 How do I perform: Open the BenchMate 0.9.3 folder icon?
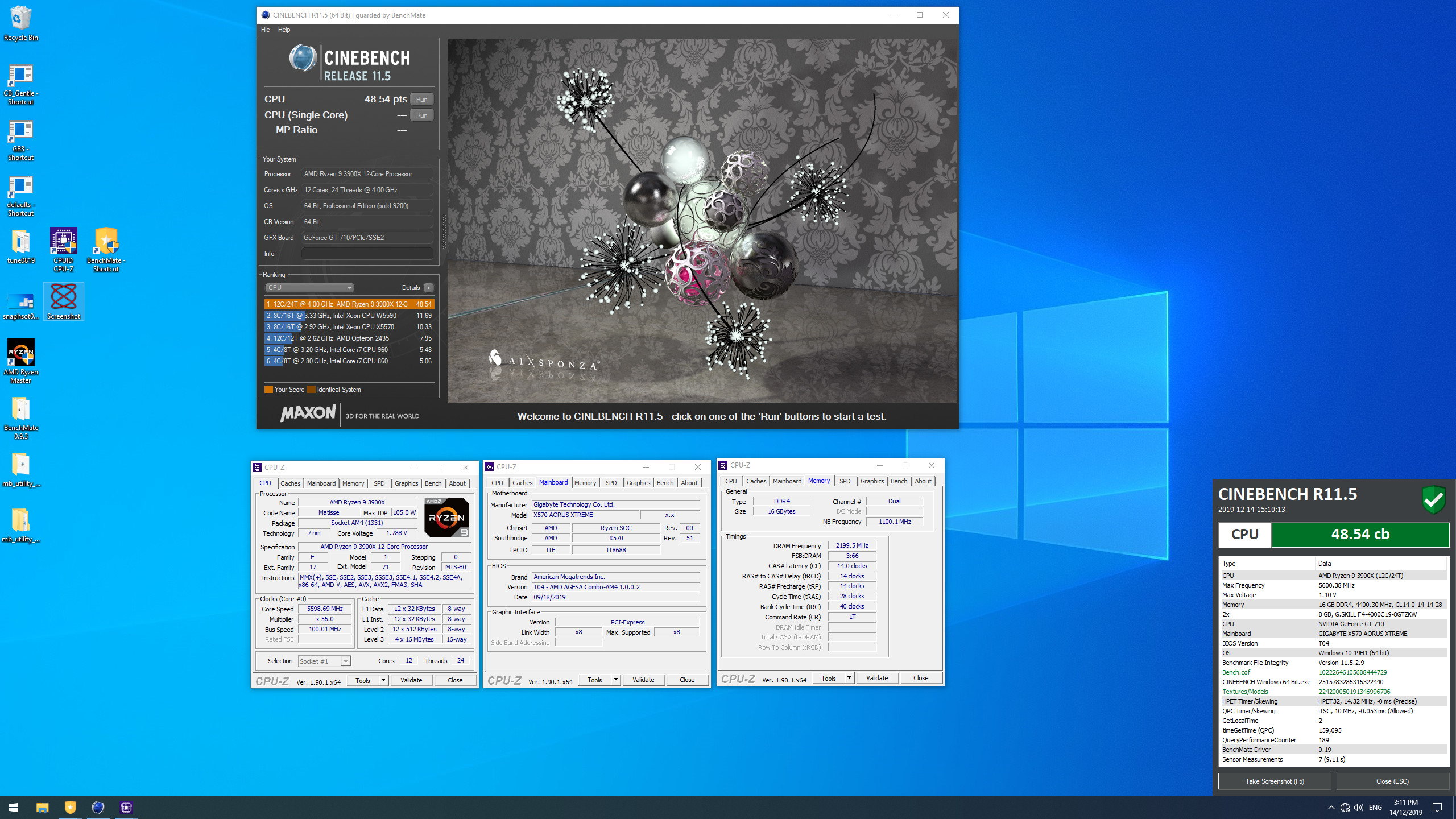[x=21, y=417]
